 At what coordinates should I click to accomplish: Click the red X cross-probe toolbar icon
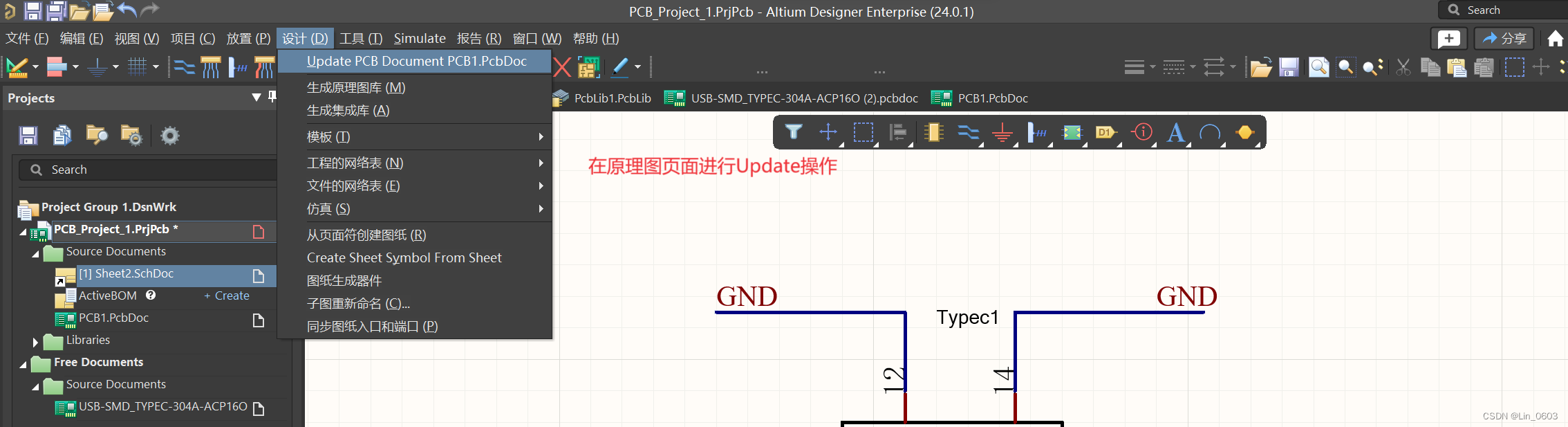(562, 67)
